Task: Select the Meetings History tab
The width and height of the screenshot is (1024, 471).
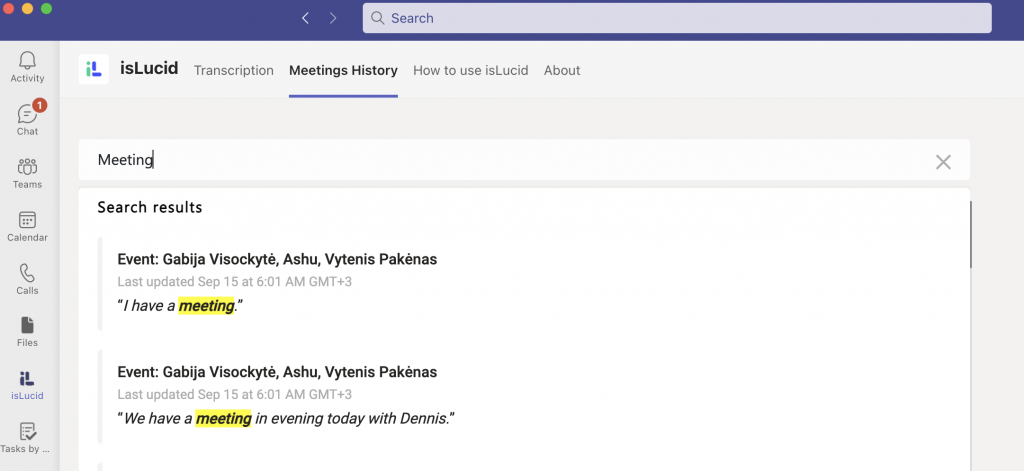Action: click(x=344, y=71)
